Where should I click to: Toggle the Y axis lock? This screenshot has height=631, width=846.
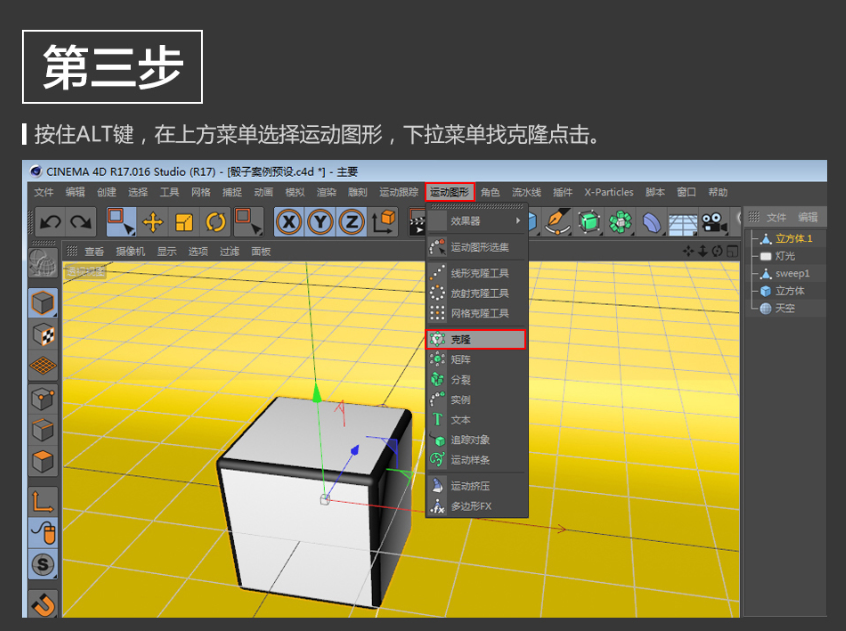click(x=320, y=221)
